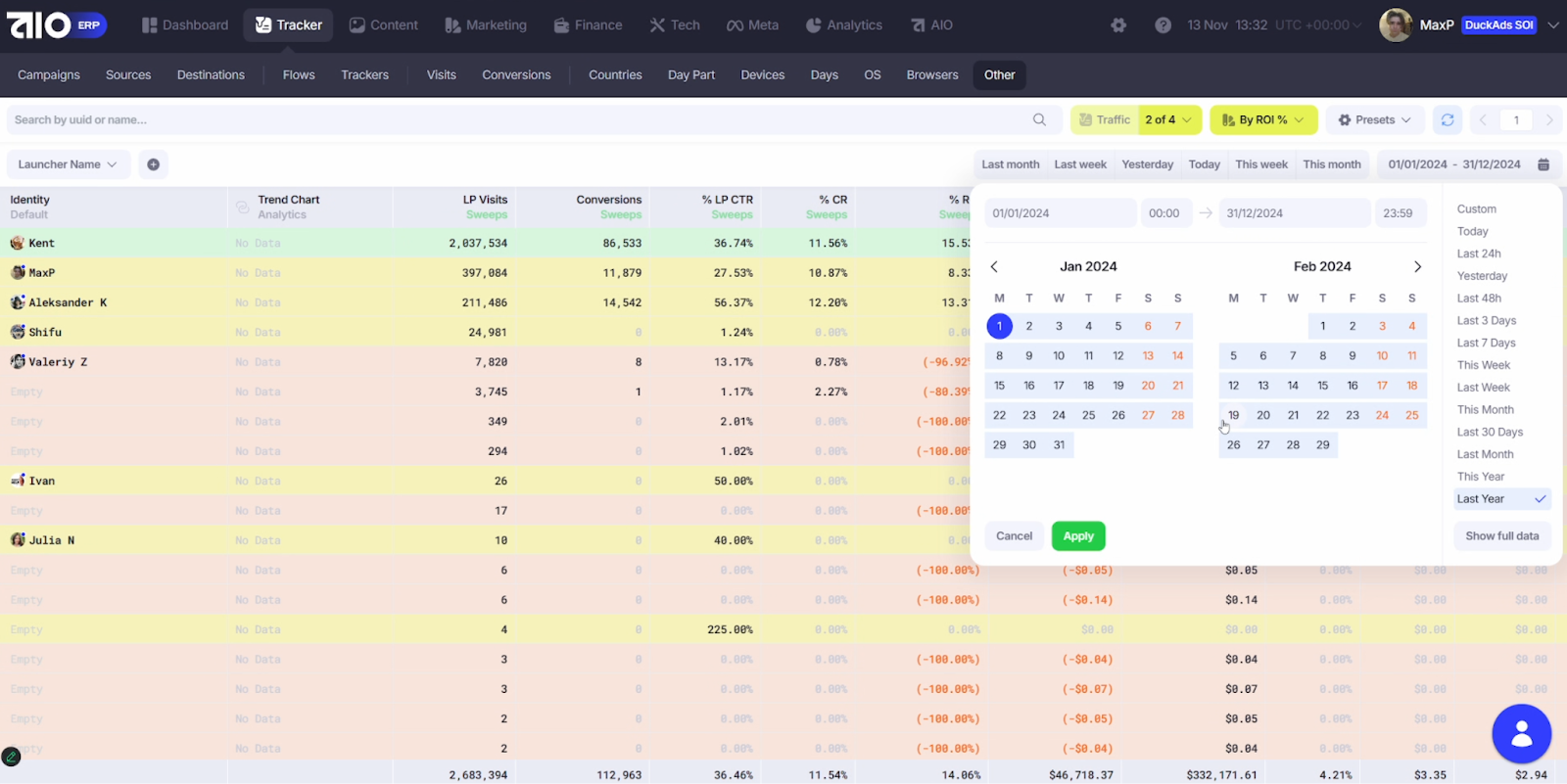Image resolution: width=1567 pixels, height=784 pixels.
Task: Open the floating user chat button
Action: (x=1521, y=733)
